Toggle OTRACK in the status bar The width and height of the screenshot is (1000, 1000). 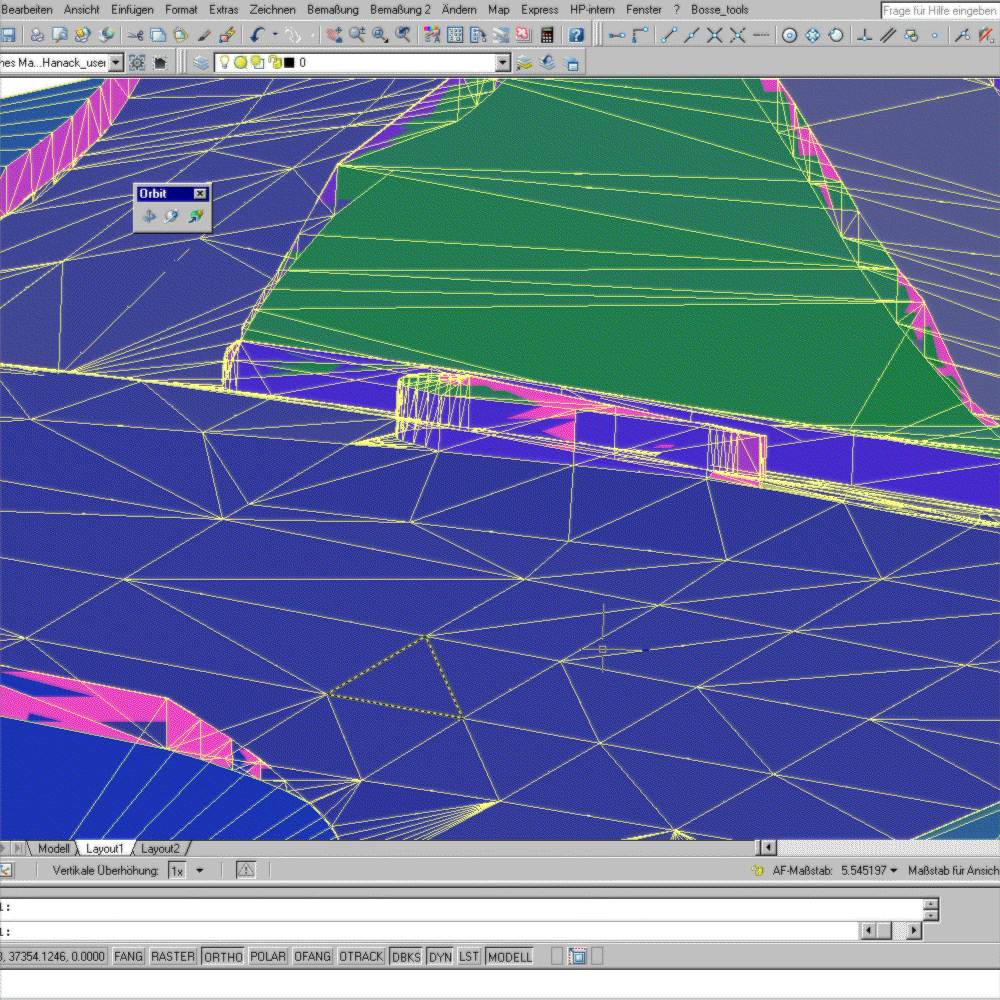pyautogui.click(x=361, y=957)
